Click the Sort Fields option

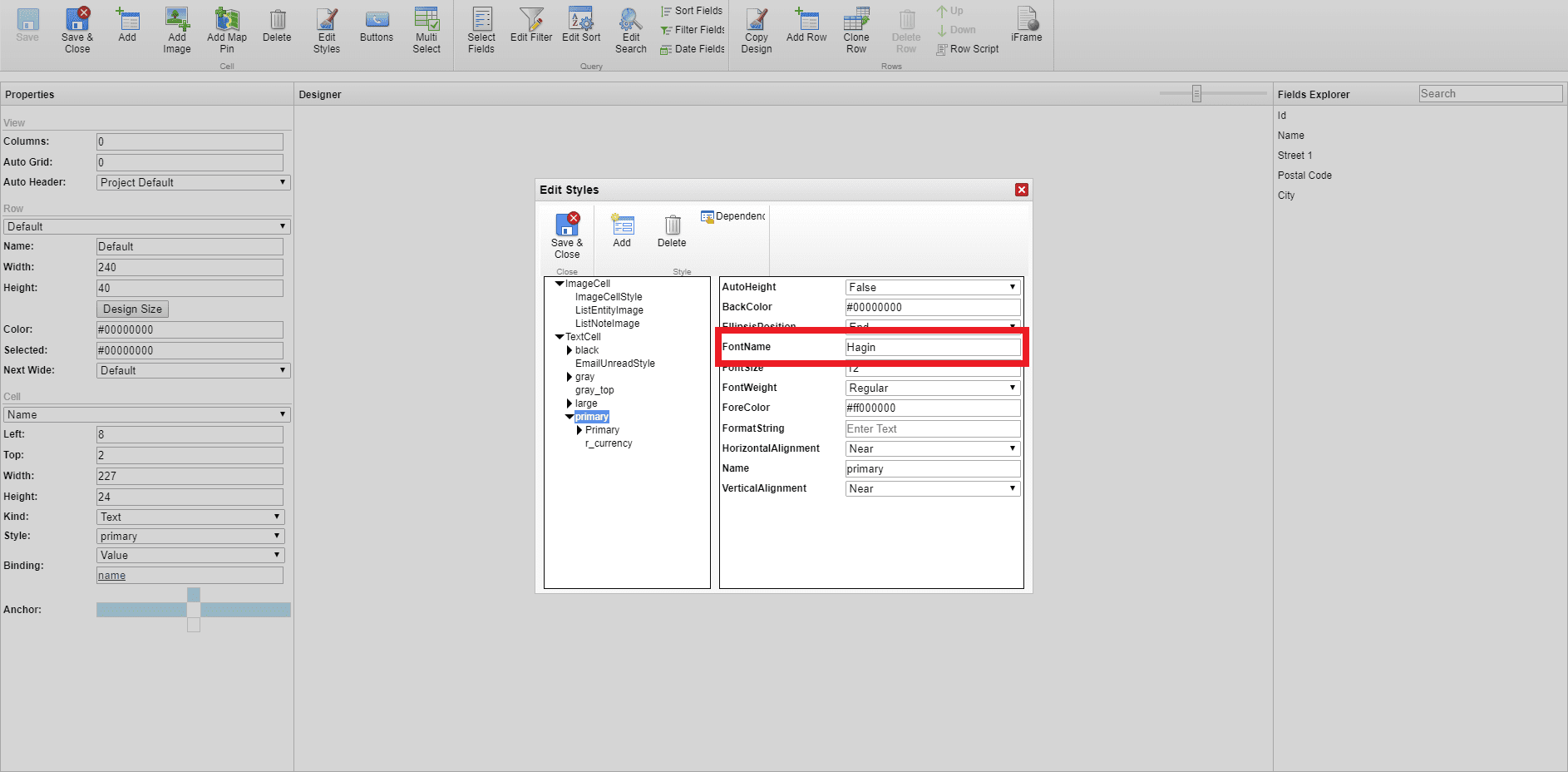click(x=692, y=11)
